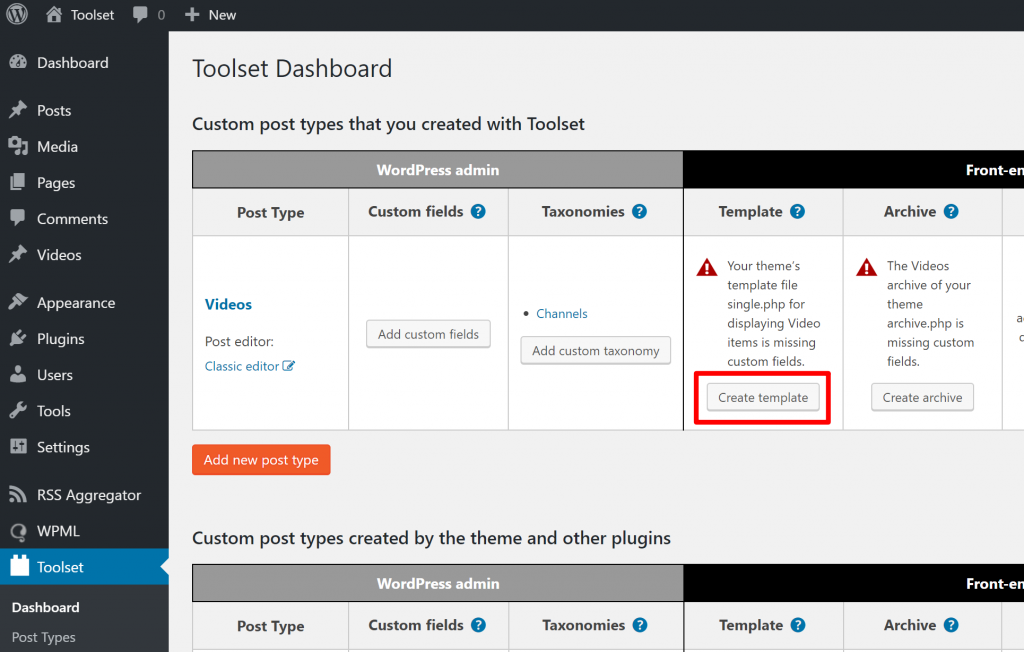Click the Plugins plug icon
The height and width of the screenshot is (652, 1024).
[18, 338]
